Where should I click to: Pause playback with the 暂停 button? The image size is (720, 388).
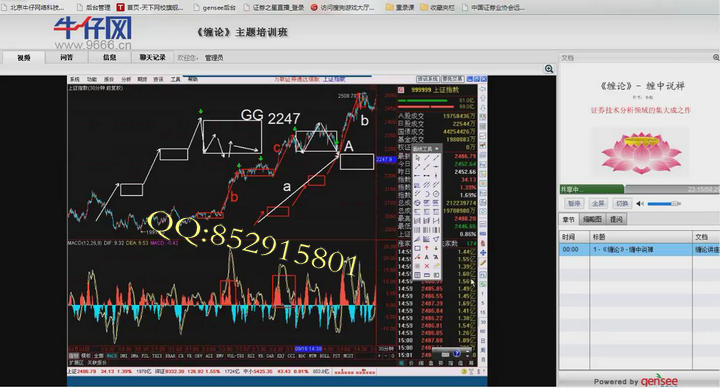point(574,203)
